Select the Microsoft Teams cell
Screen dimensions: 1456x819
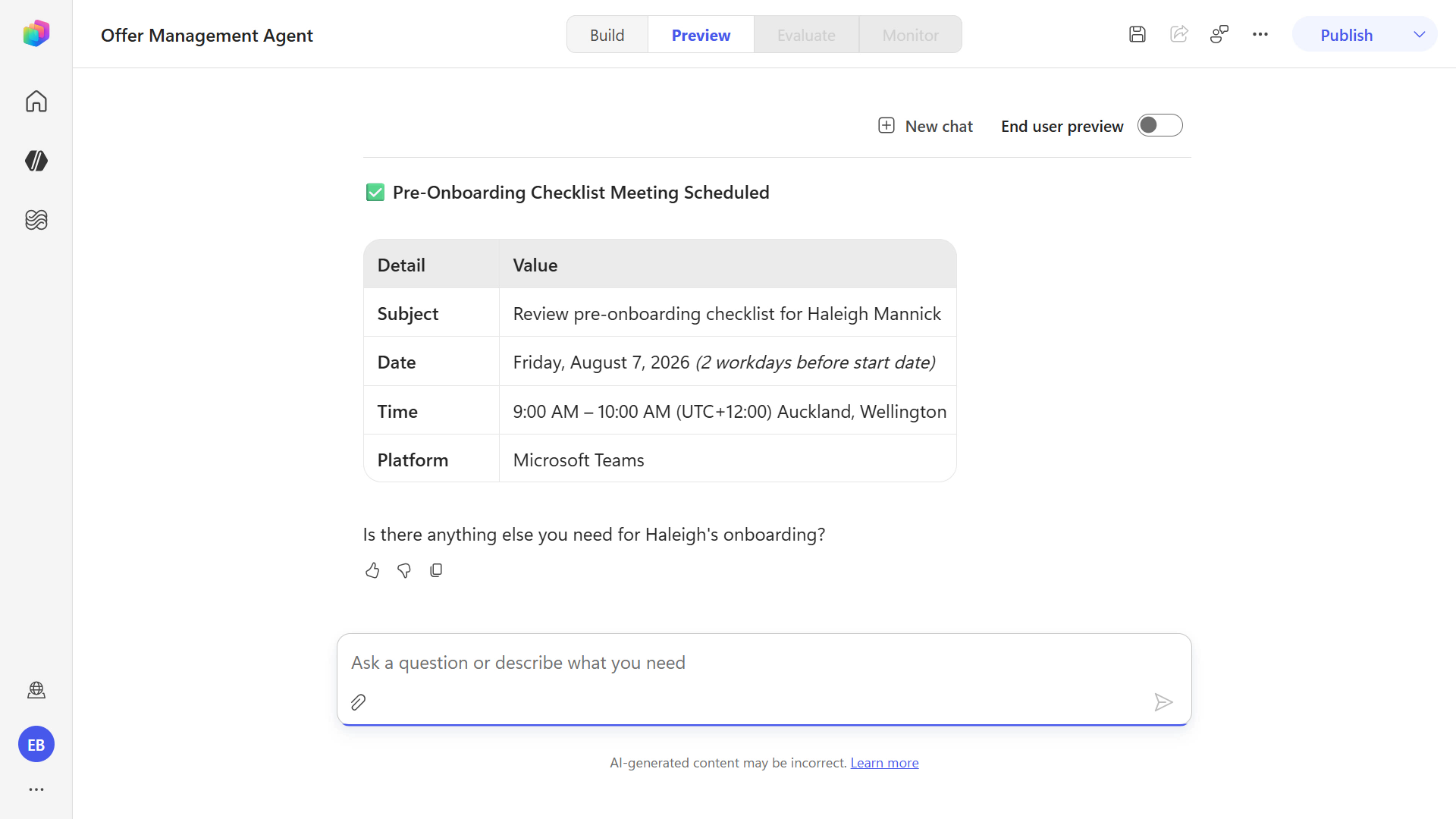point(728,460)
